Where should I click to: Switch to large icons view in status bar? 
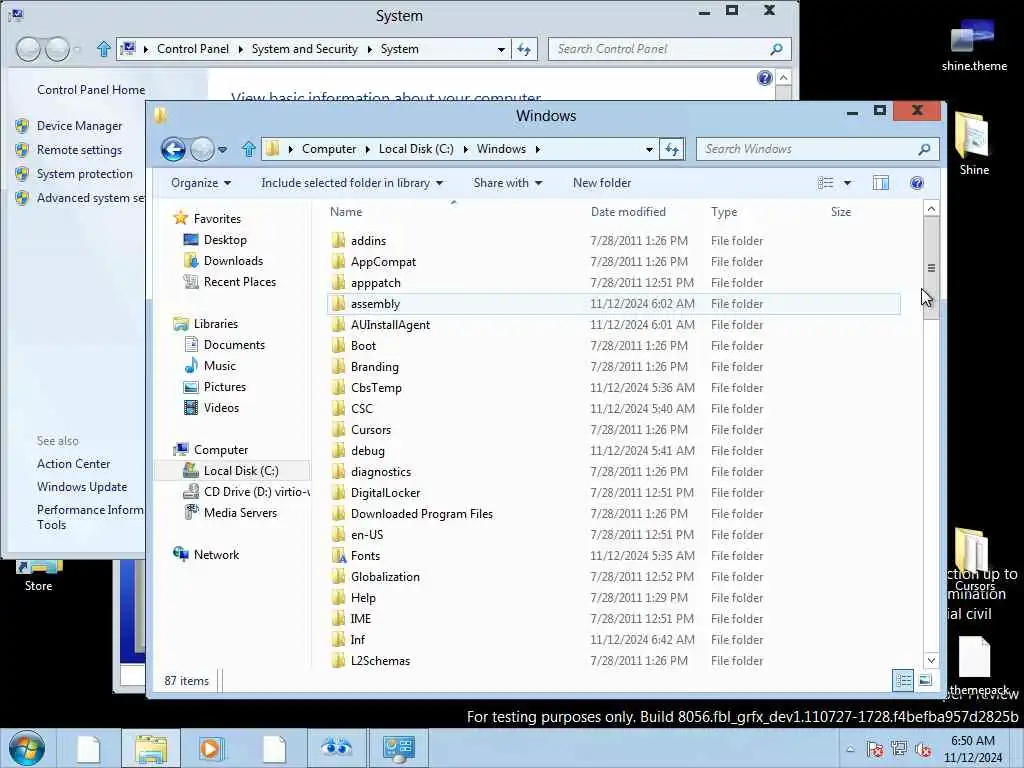(x=925, y=680)
